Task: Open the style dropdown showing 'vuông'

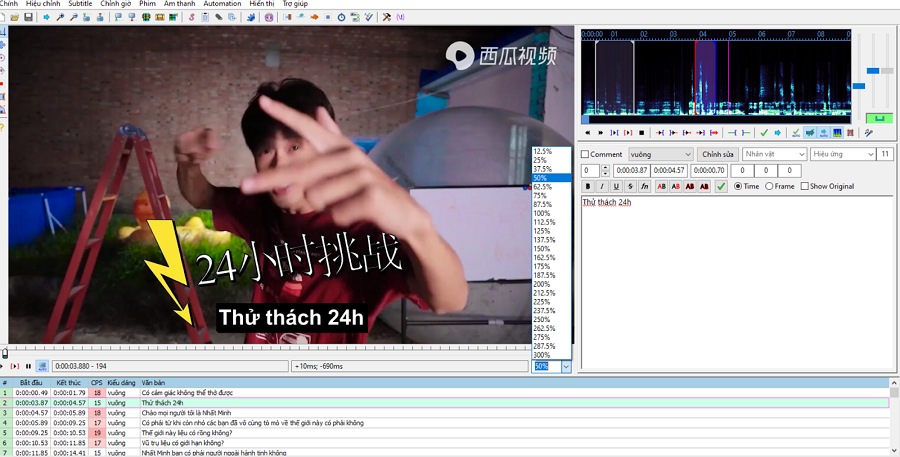Action: (660, 154)
